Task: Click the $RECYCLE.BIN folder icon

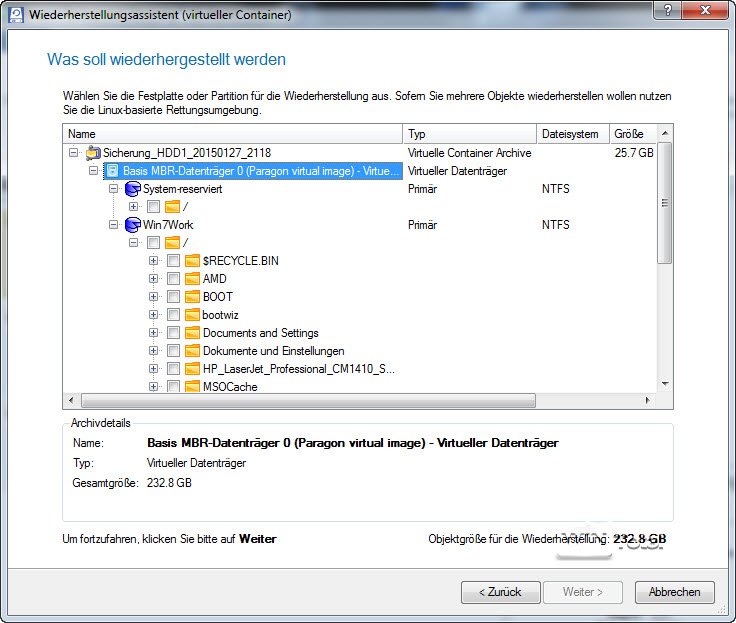Action: pyautogui.click(x=192, y=261)
